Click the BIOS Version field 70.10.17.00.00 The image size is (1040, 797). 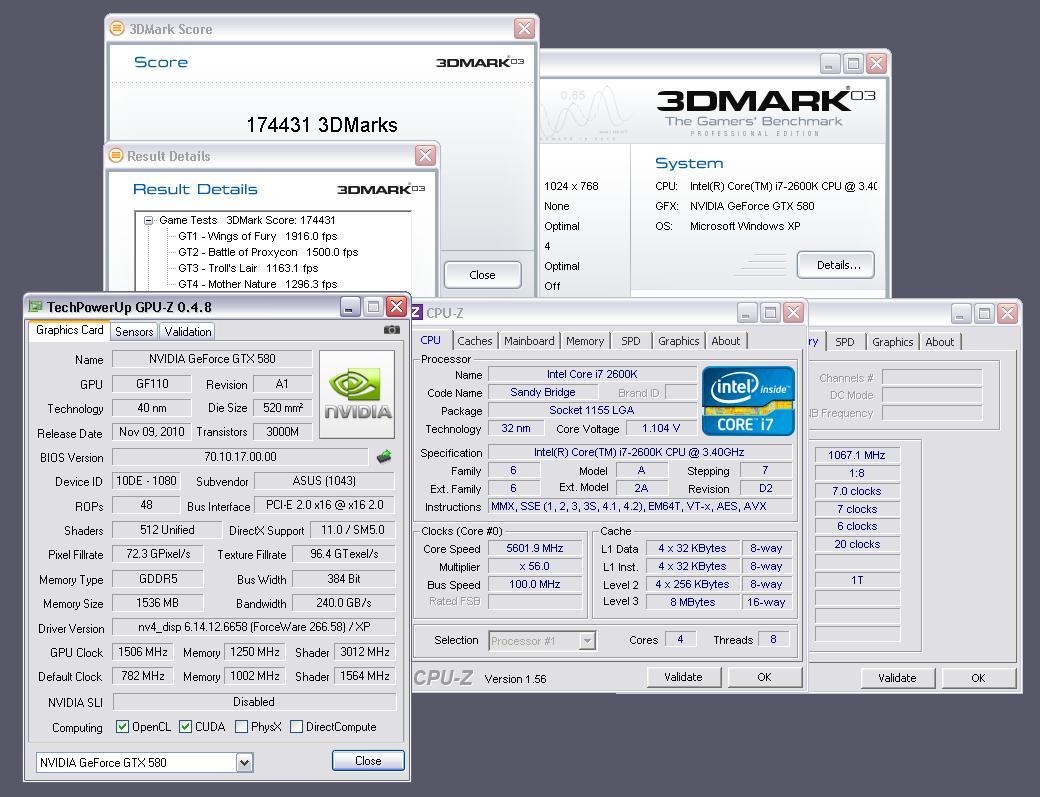[240, 457]
